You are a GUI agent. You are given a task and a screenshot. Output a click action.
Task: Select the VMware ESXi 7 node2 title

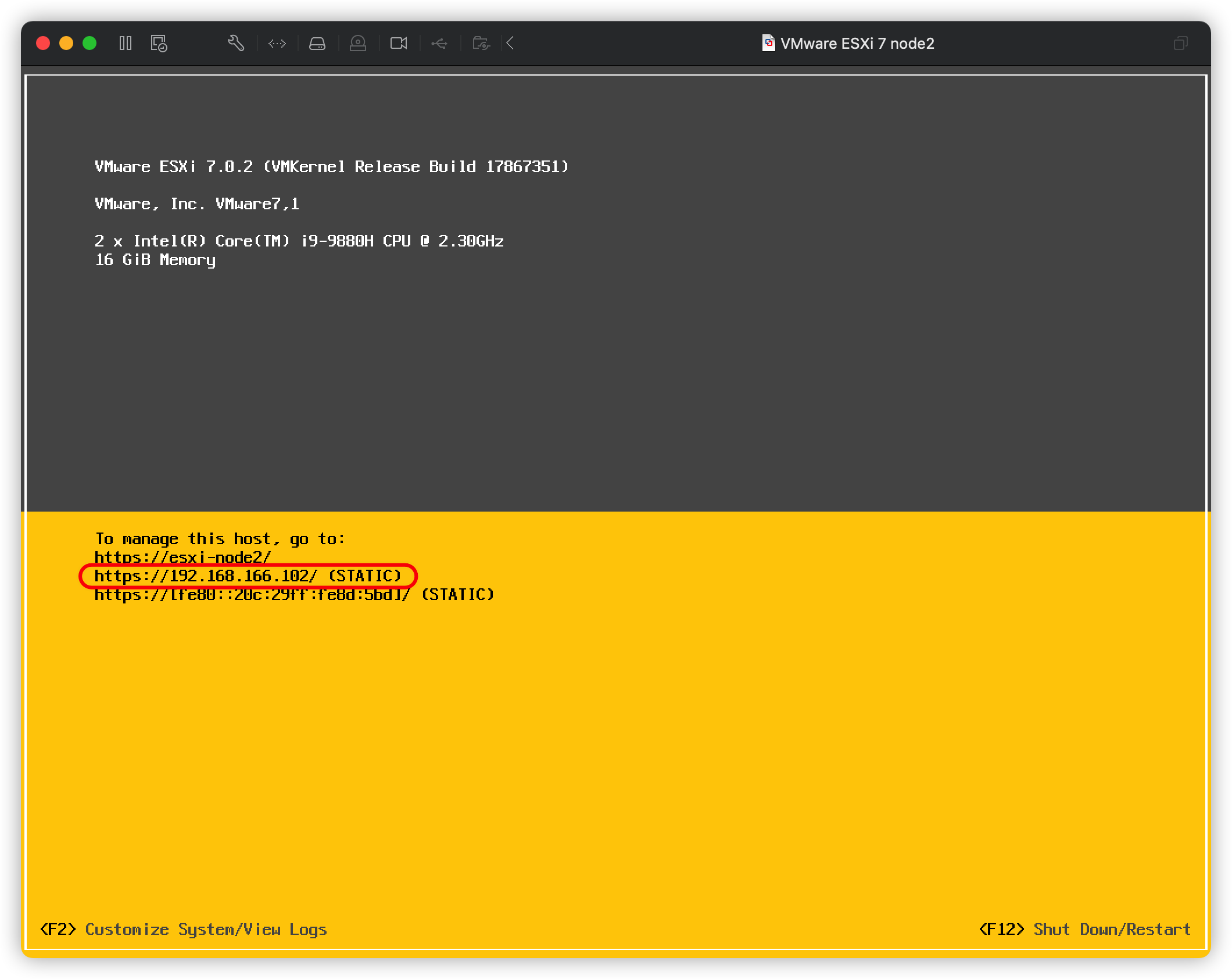857,44
